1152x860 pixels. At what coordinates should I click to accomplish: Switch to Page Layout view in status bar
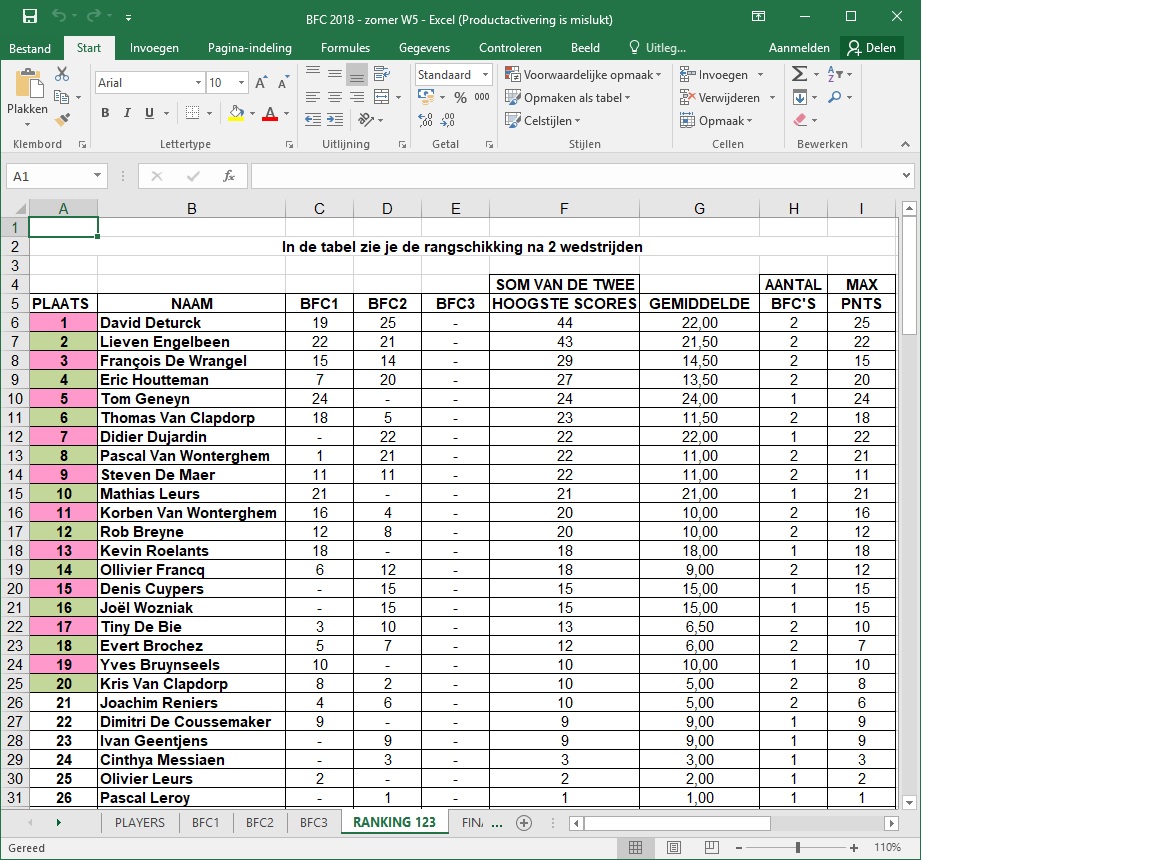(674, 848)
